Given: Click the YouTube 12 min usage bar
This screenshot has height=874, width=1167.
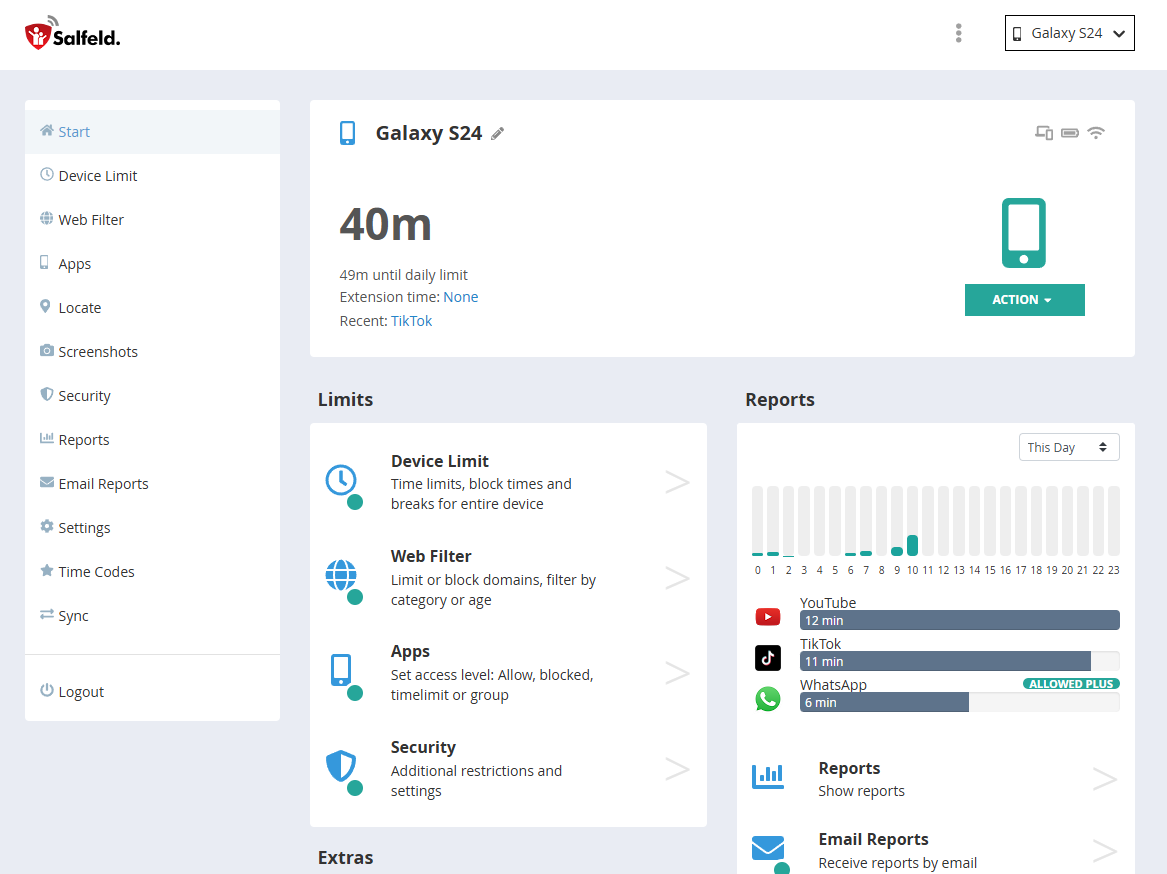Looking at the screenshot, I should coord(958,620).
